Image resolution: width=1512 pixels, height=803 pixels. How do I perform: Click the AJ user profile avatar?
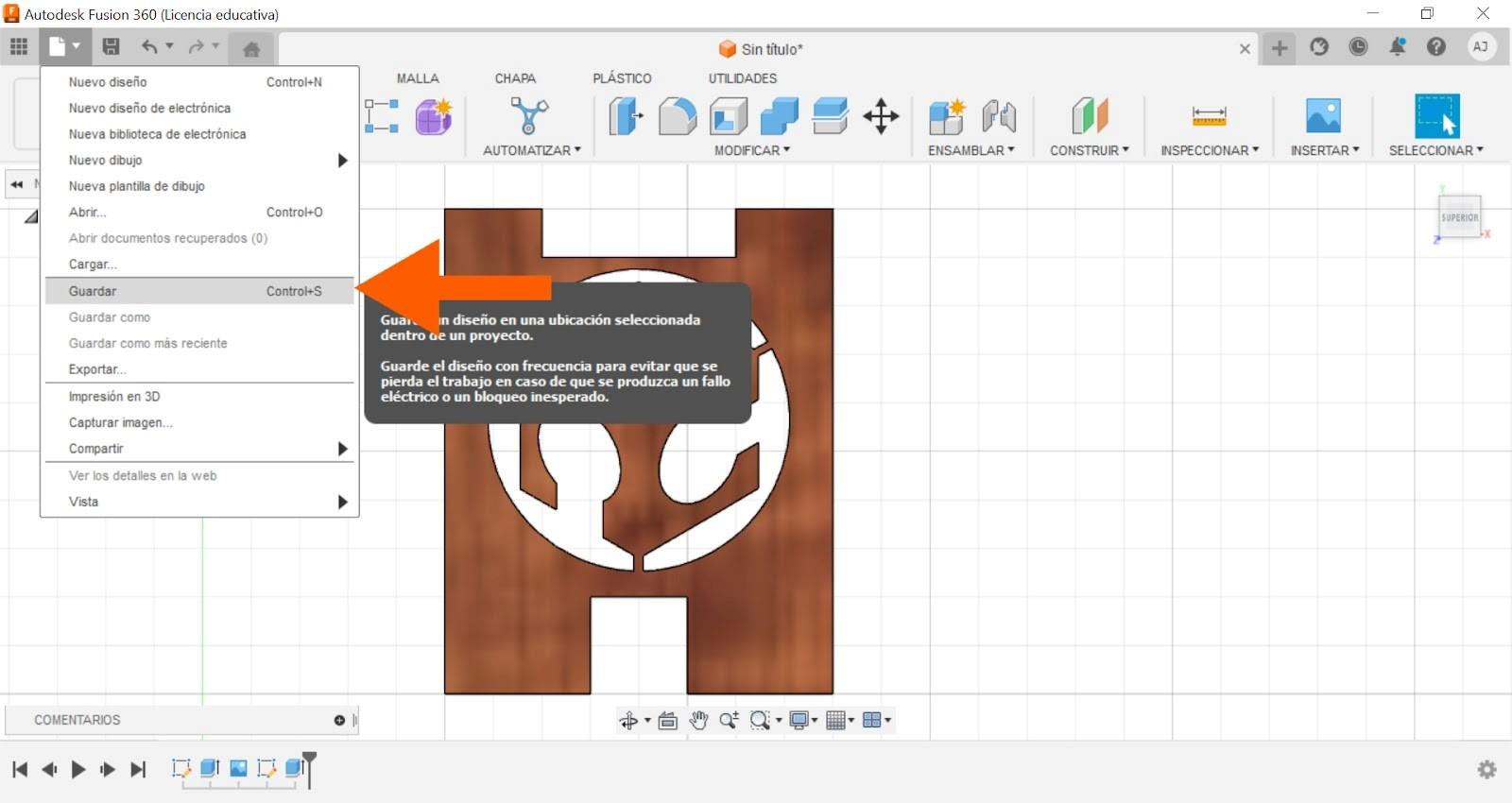click(1481, 46)
